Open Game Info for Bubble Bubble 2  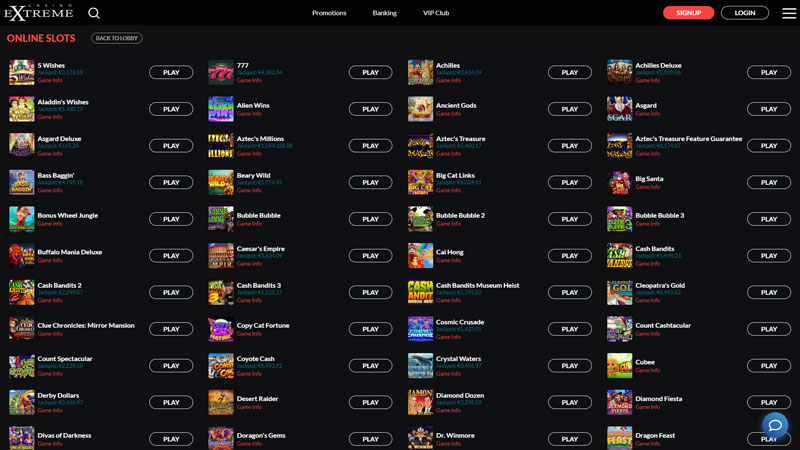click(448, 223)
